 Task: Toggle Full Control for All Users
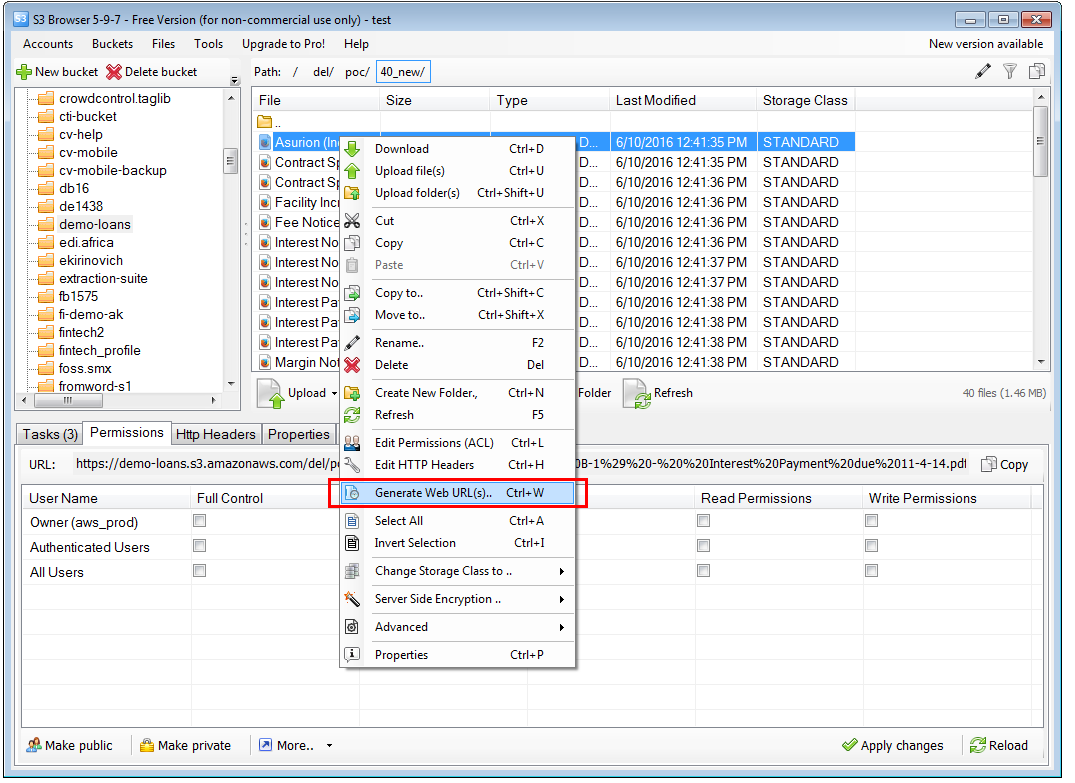coord(200,570)
